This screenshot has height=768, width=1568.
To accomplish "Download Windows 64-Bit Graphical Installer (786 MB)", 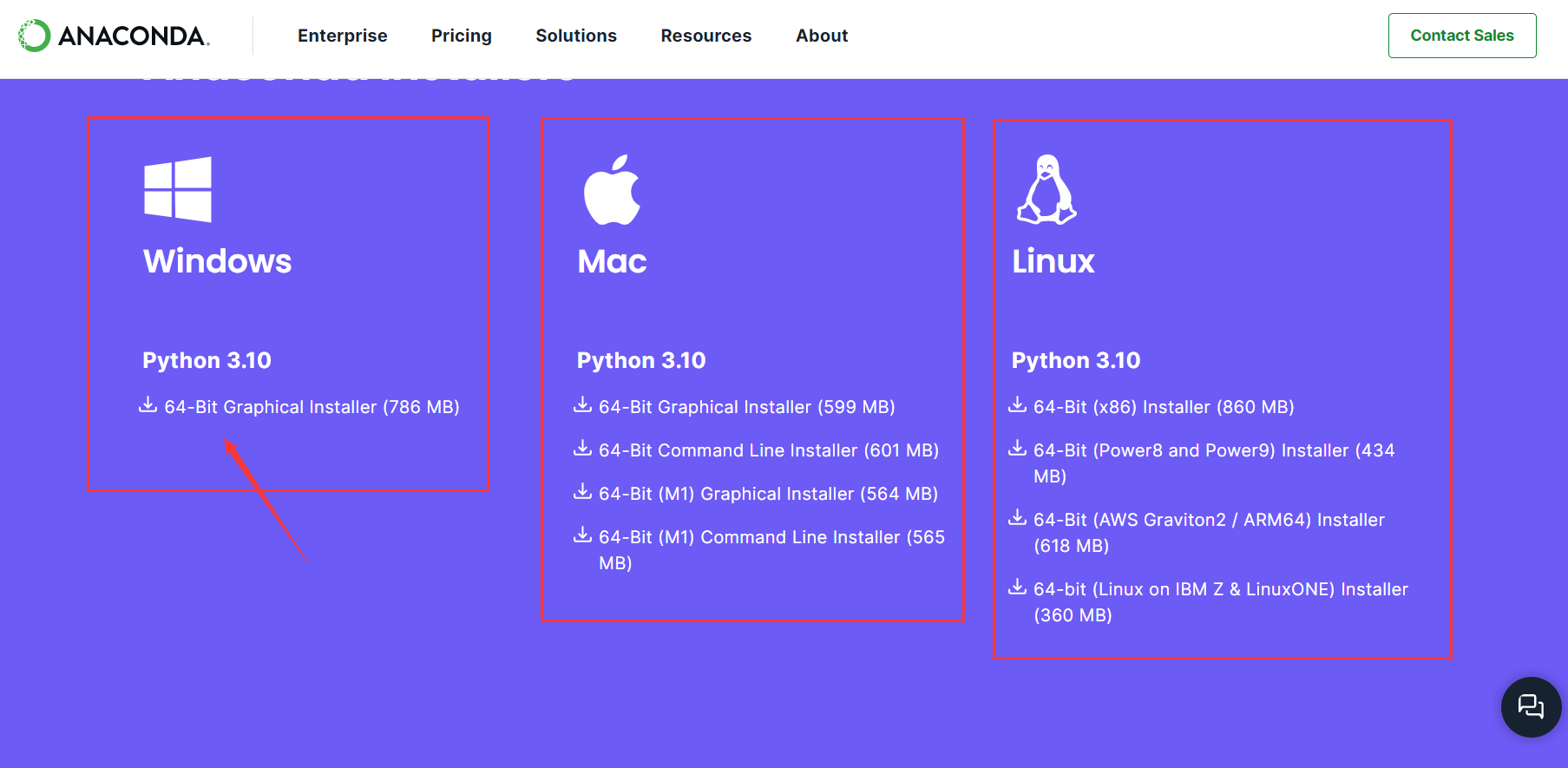I will (312, 407).
